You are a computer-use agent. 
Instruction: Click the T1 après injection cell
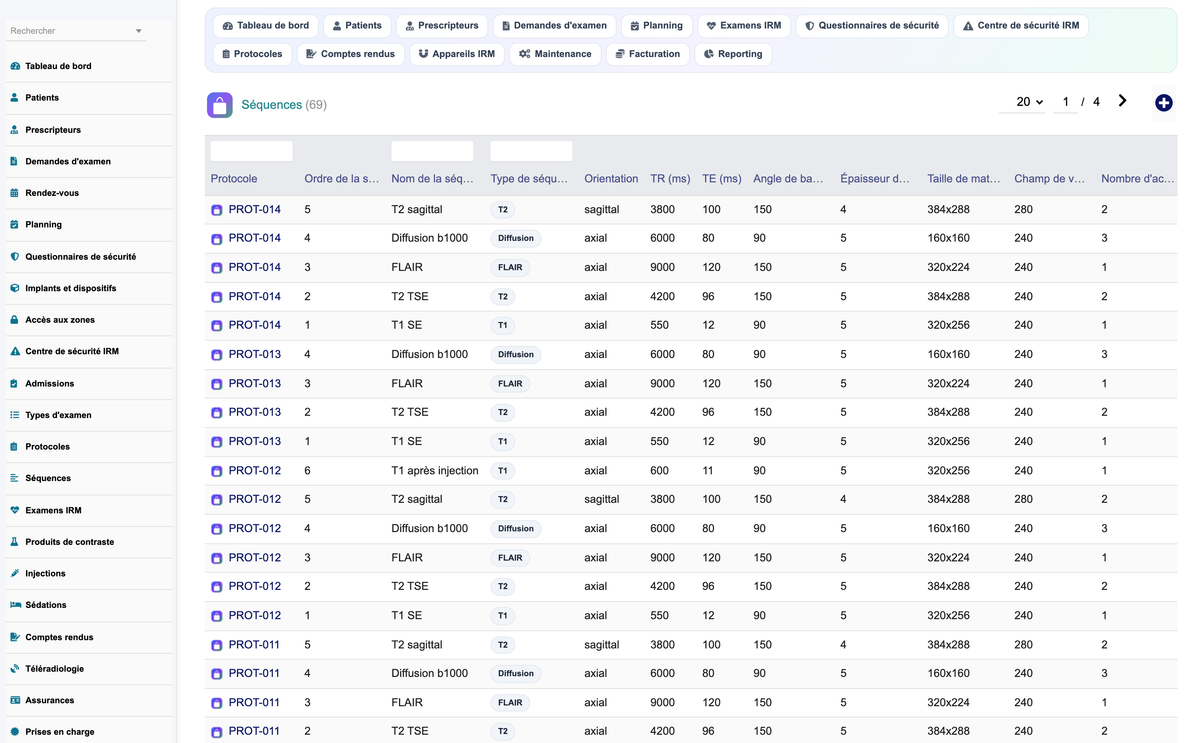435,471
